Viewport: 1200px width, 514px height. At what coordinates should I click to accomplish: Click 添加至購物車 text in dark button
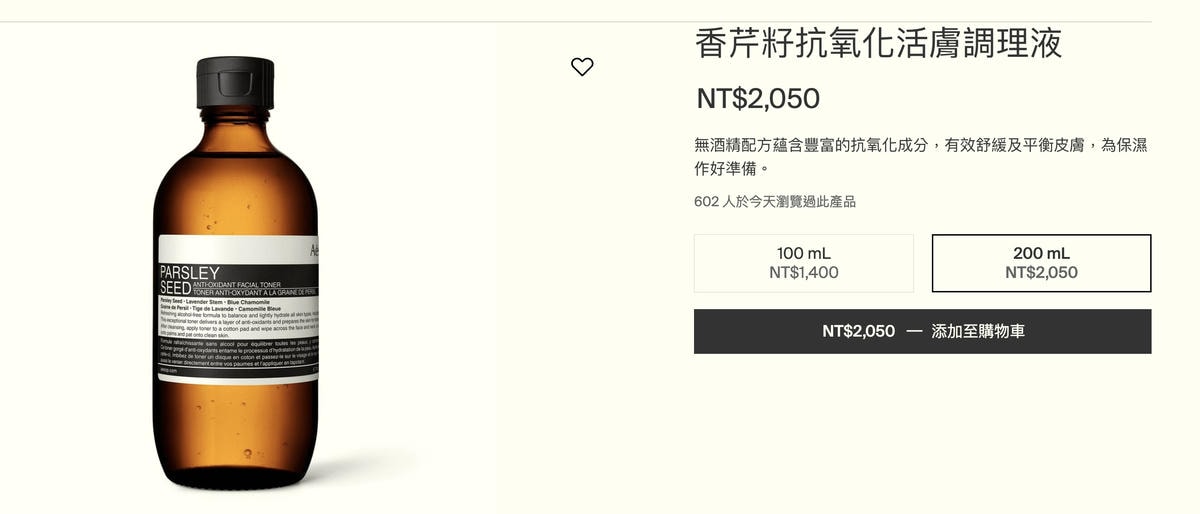[978, 331]
